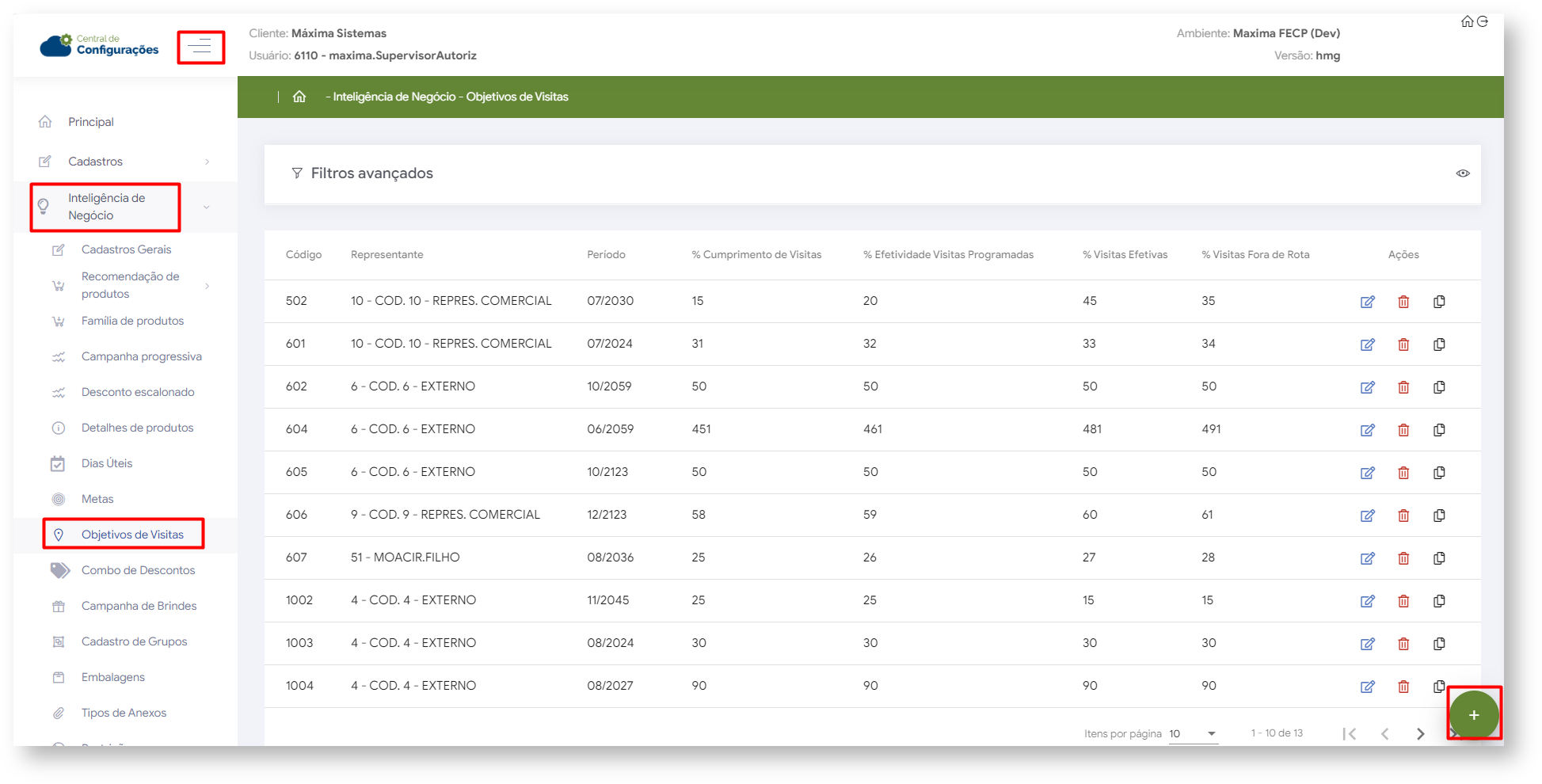Click the green add new button
This screenshot has width=1542, height=784.
point(1473,714)
